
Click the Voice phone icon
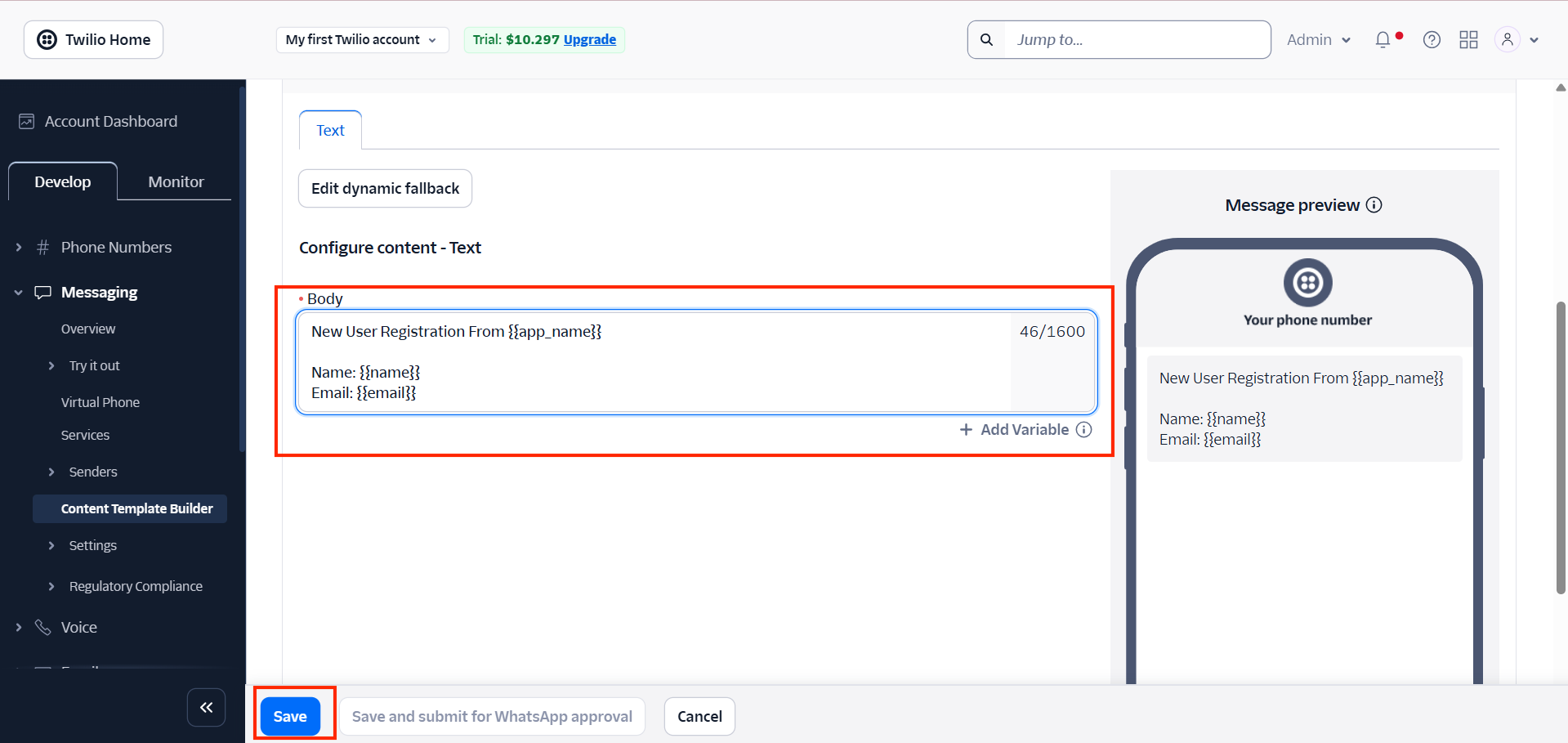pos(42,627)
